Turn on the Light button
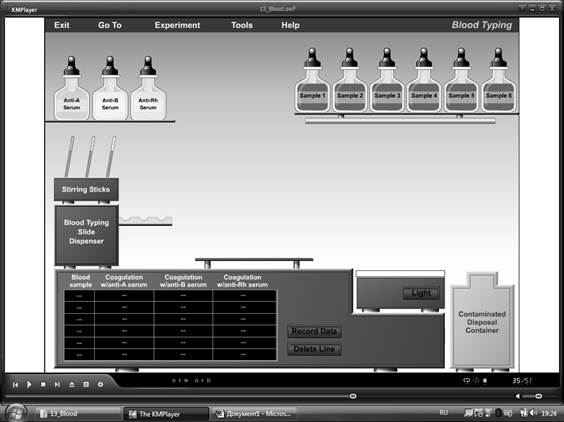This screenshot has height=422, width=564. (x=421, y=293)
